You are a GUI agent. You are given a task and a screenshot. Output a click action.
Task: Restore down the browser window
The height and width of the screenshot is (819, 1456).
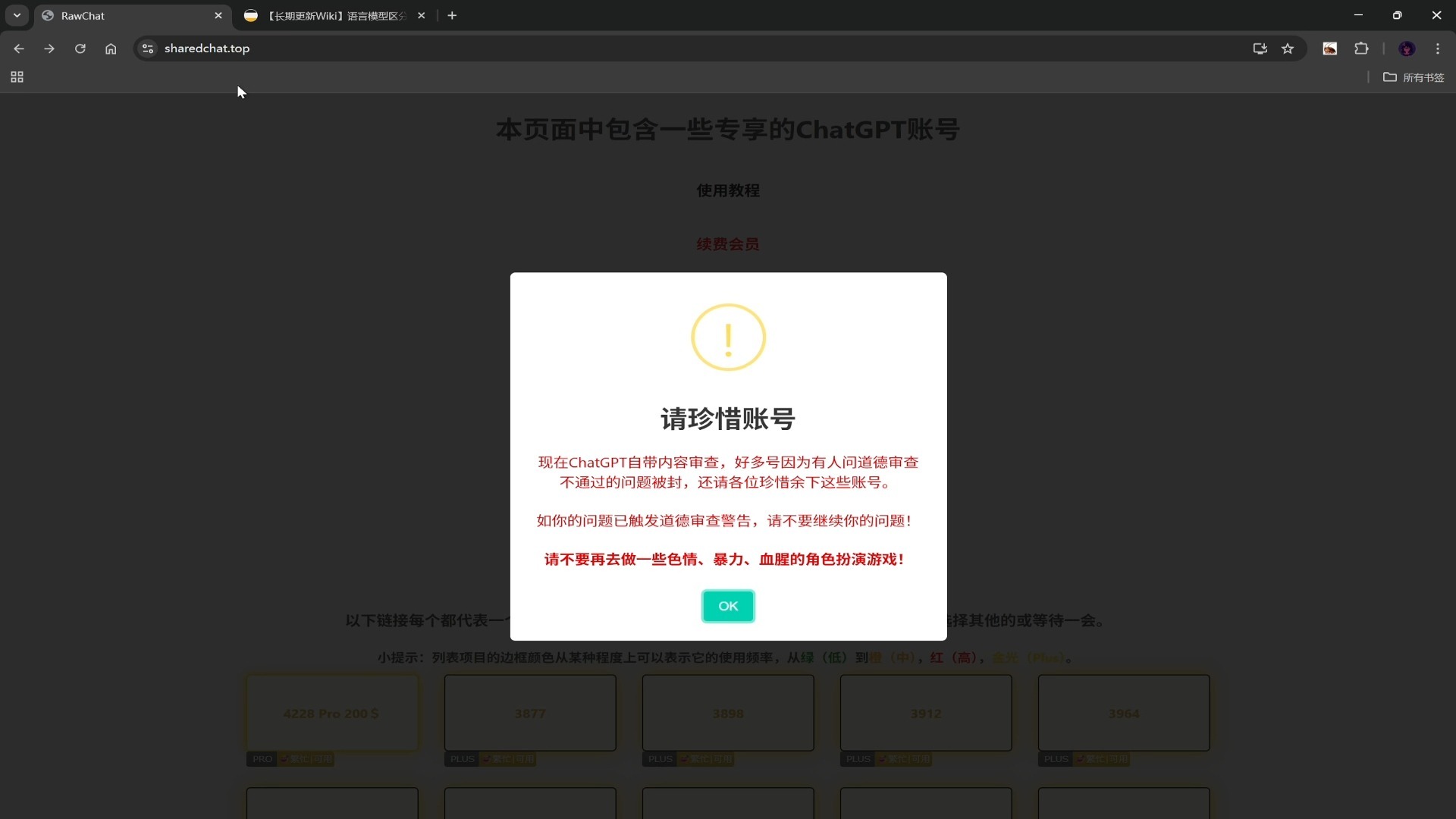coord(1397,15)
